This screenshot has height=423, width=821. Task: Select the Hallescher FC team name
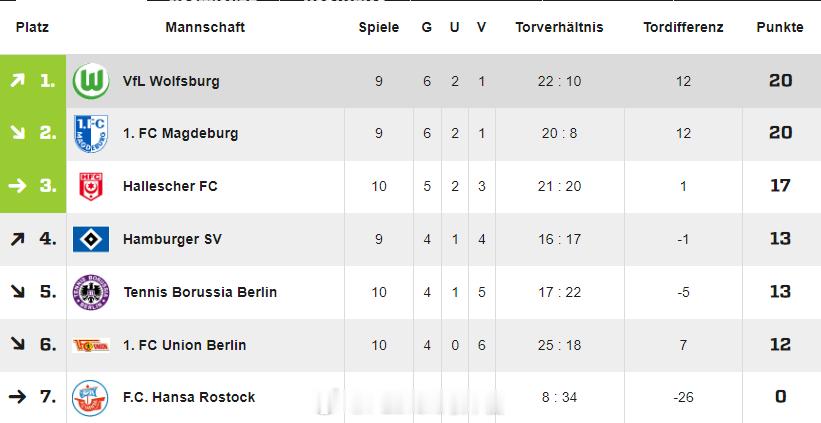click(x=170, y=186)
